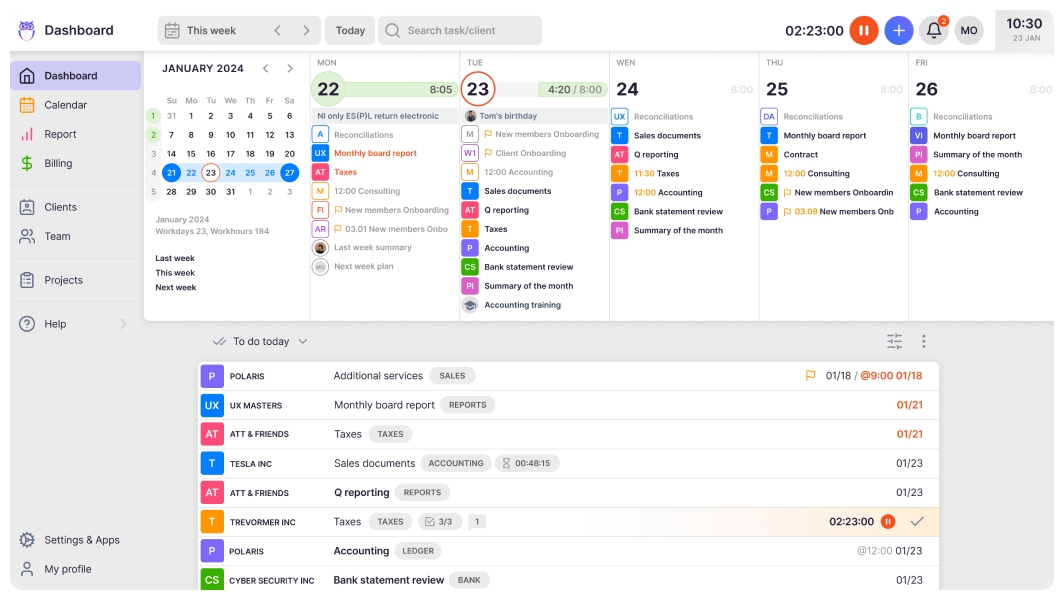Open Contract task on Thursday

tap(801, 154)
